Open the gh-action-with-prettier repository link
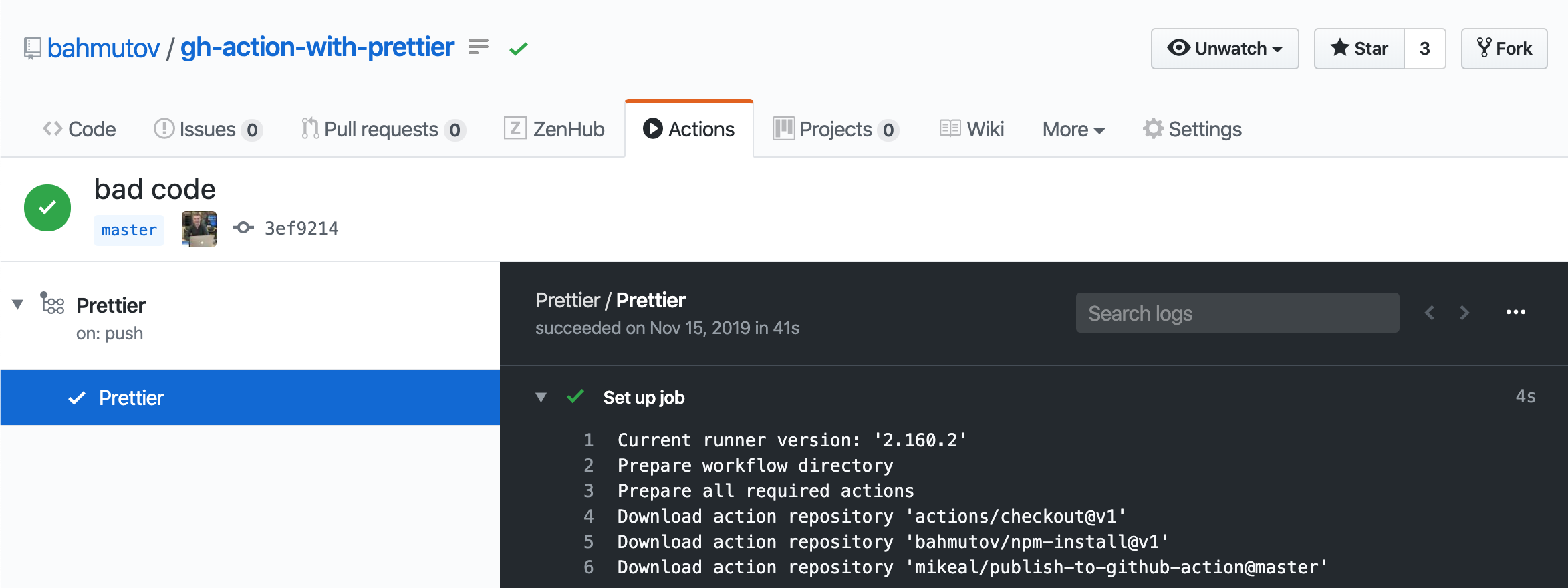This screenshot has height=588, width=1568. pyautogui.click(x=317, y=47)
